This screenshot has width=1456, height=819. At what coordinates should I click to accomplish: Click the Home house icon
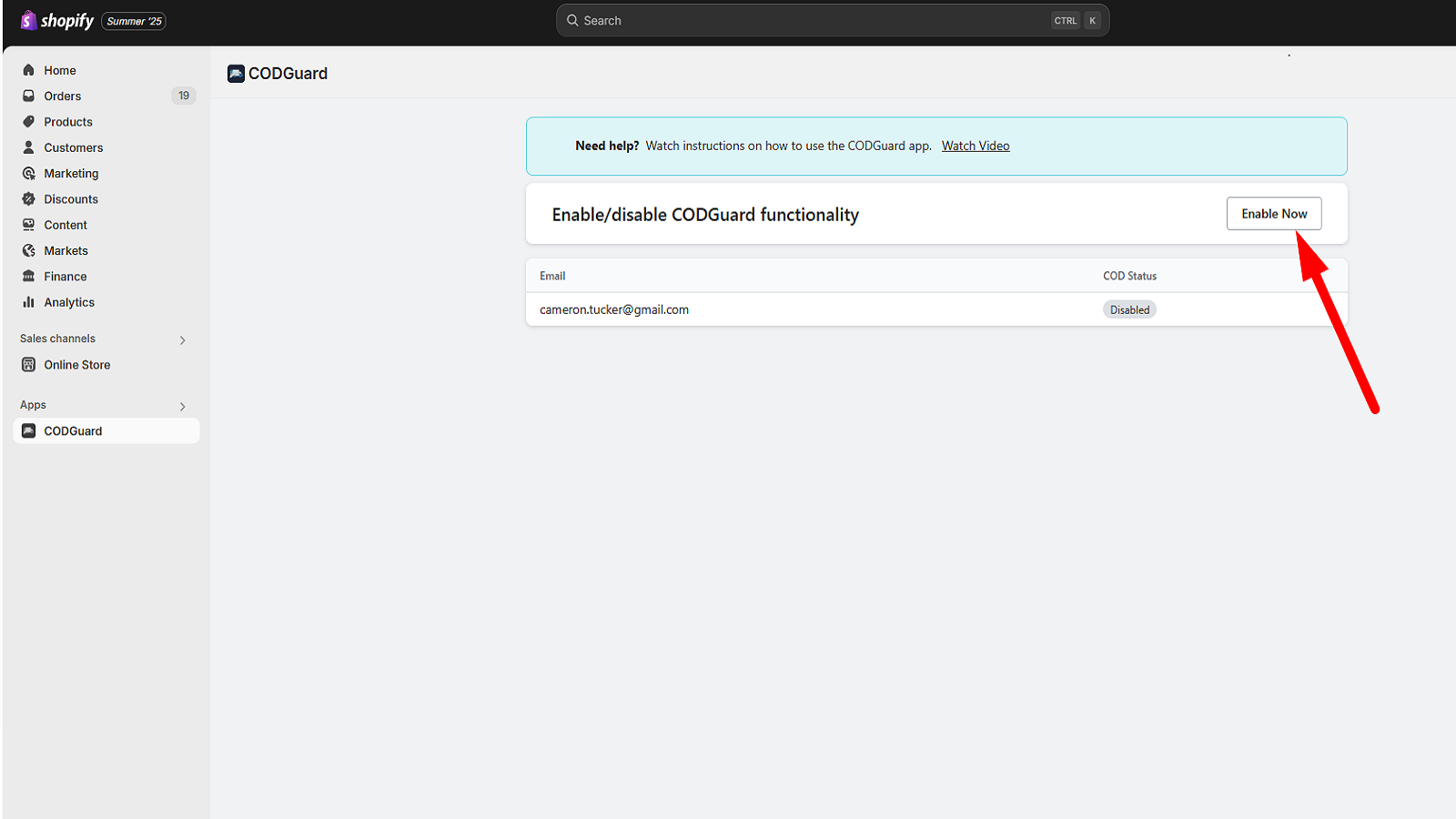click(x=28, y=70)
